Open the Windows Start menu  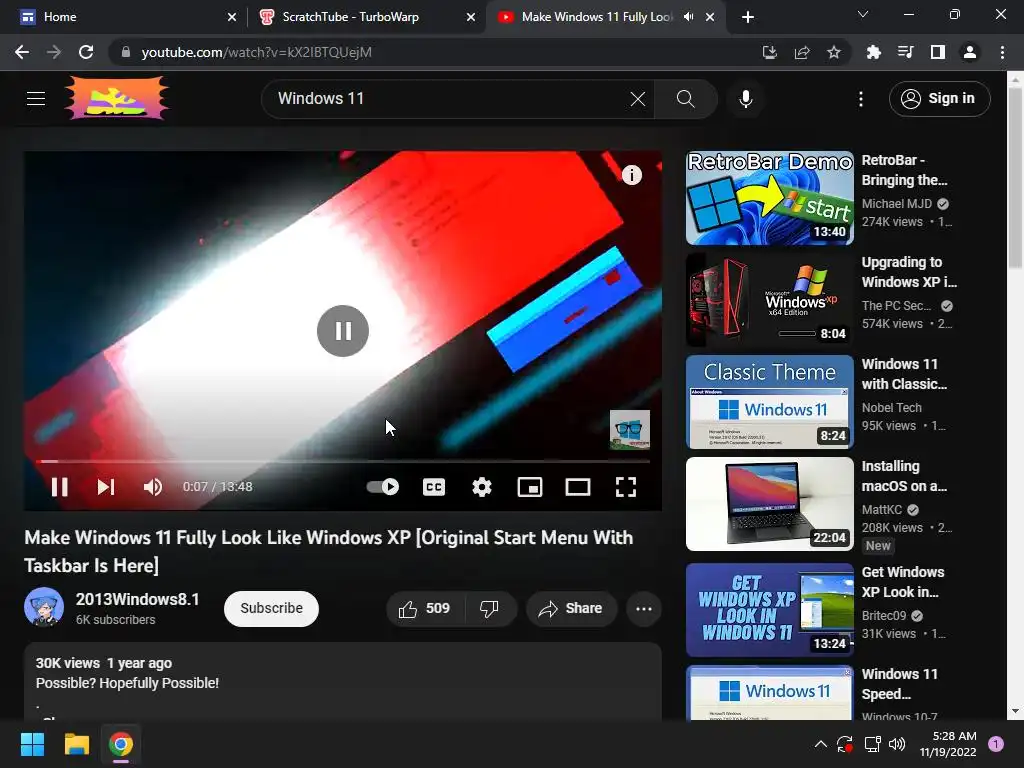tap(32, 744)
